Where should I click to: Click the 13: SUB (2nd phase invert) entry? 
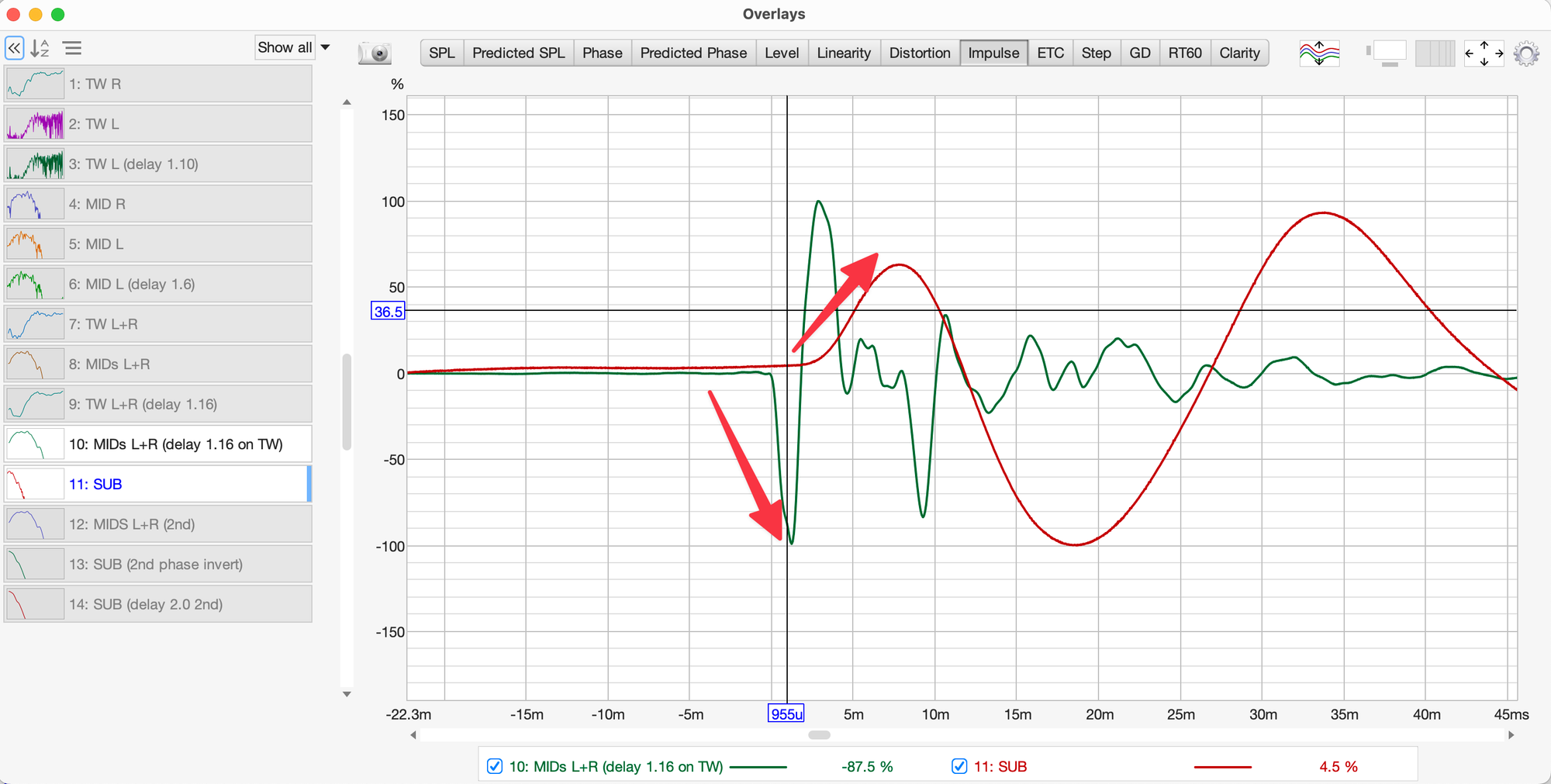(x=158, y=564)
